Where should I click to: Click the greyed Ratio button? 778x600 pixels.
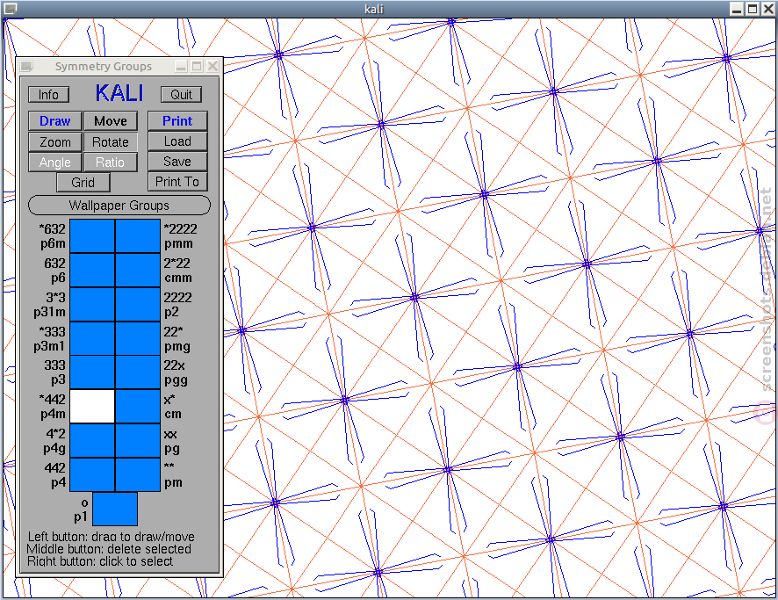click(110, 162)
